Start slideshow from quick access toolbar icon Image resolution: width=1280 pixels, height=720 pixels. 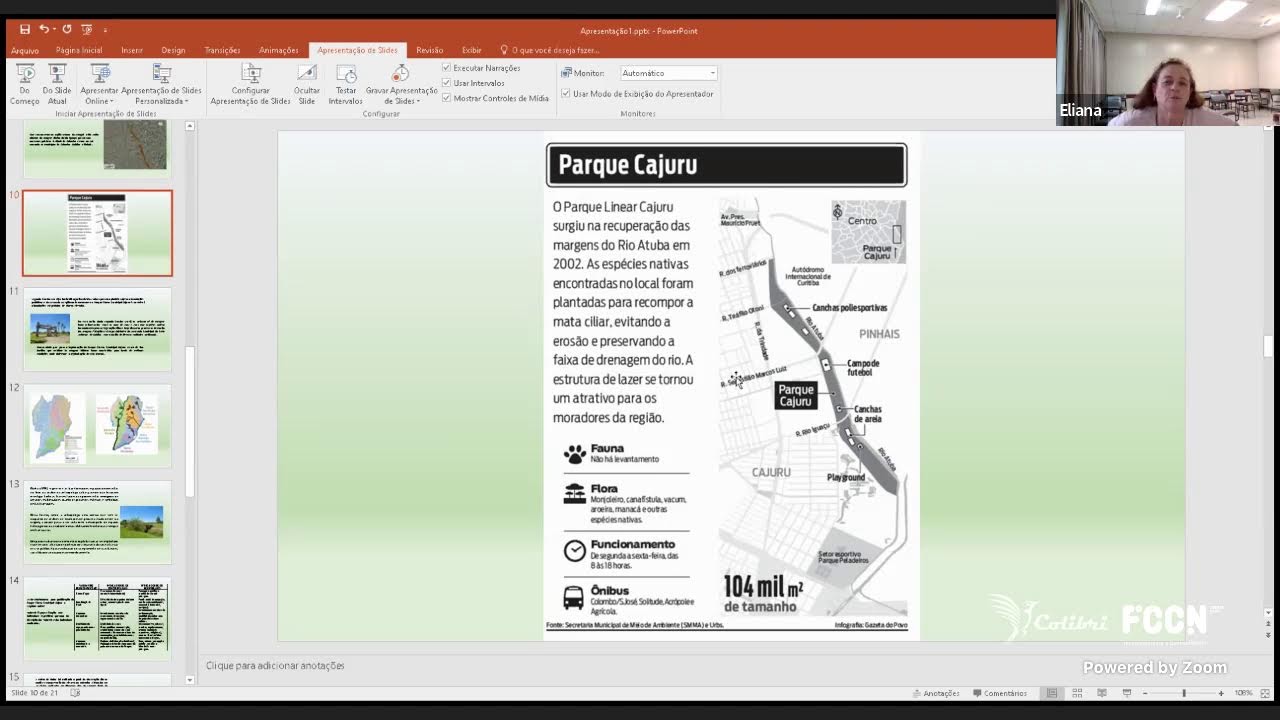pyautogui.click(x=87, y=30)
